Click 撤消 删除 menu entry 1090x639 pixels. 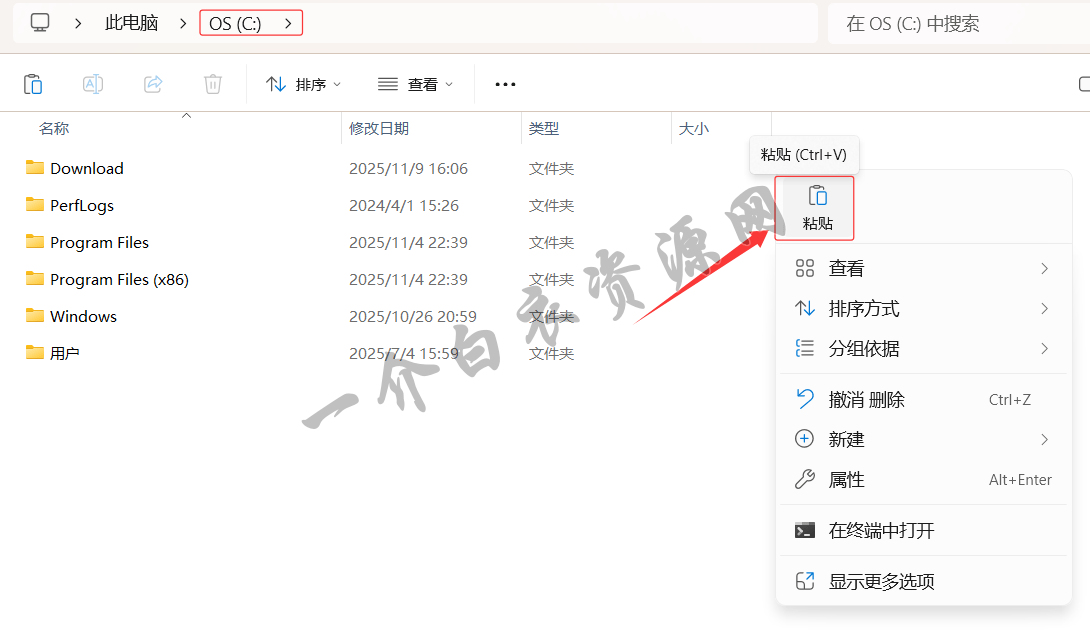point(866,399)
